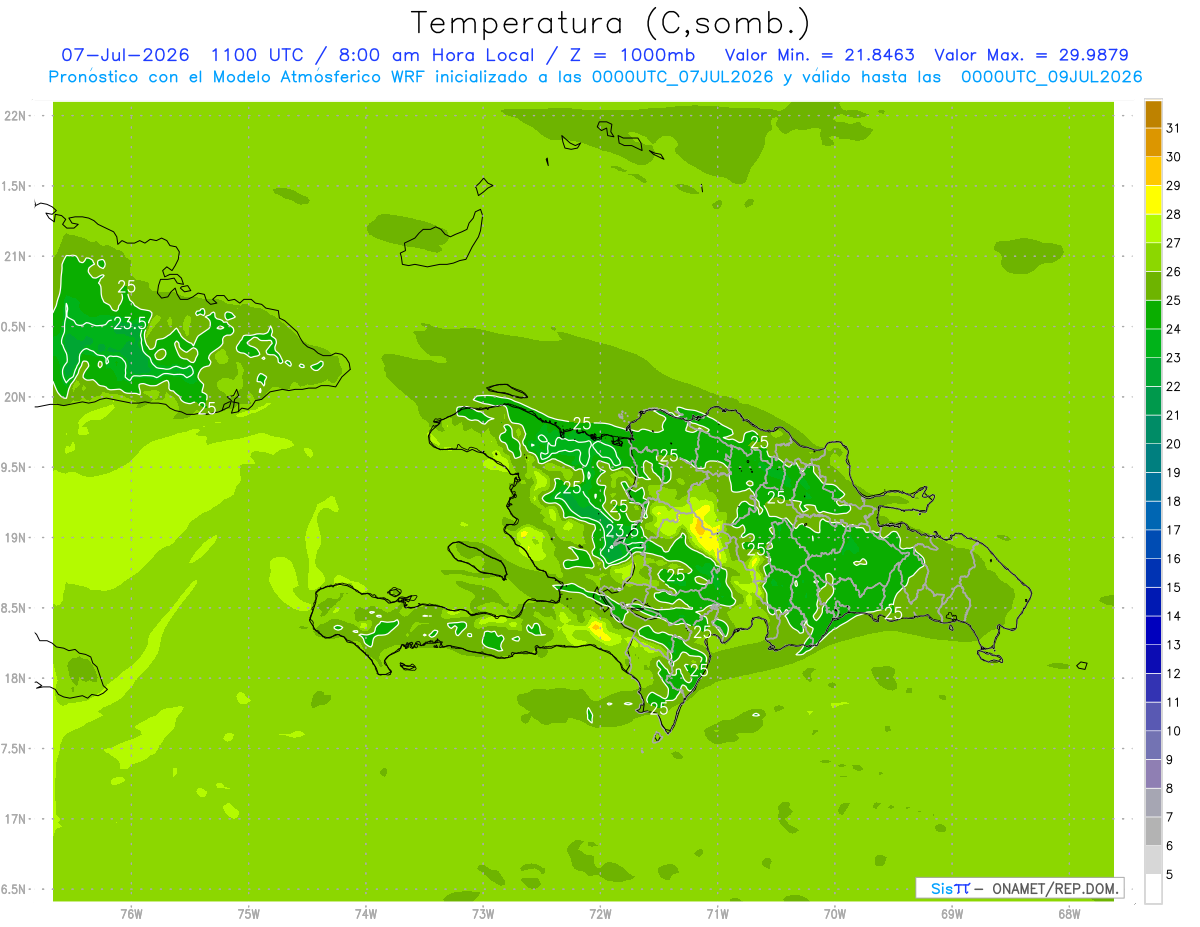
Task: Pick the yellow color bar segment between 28 and 29
Action: (1153, 199)
